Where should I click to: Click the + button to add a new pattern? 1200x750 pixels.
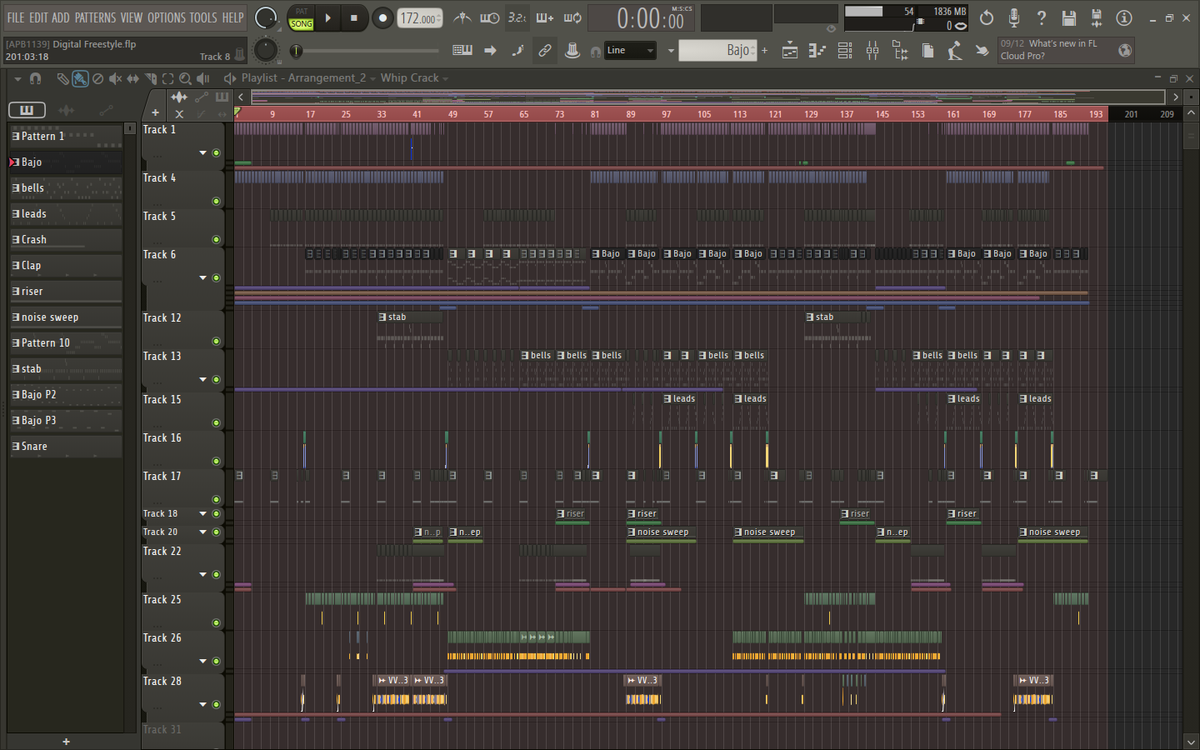66,743
